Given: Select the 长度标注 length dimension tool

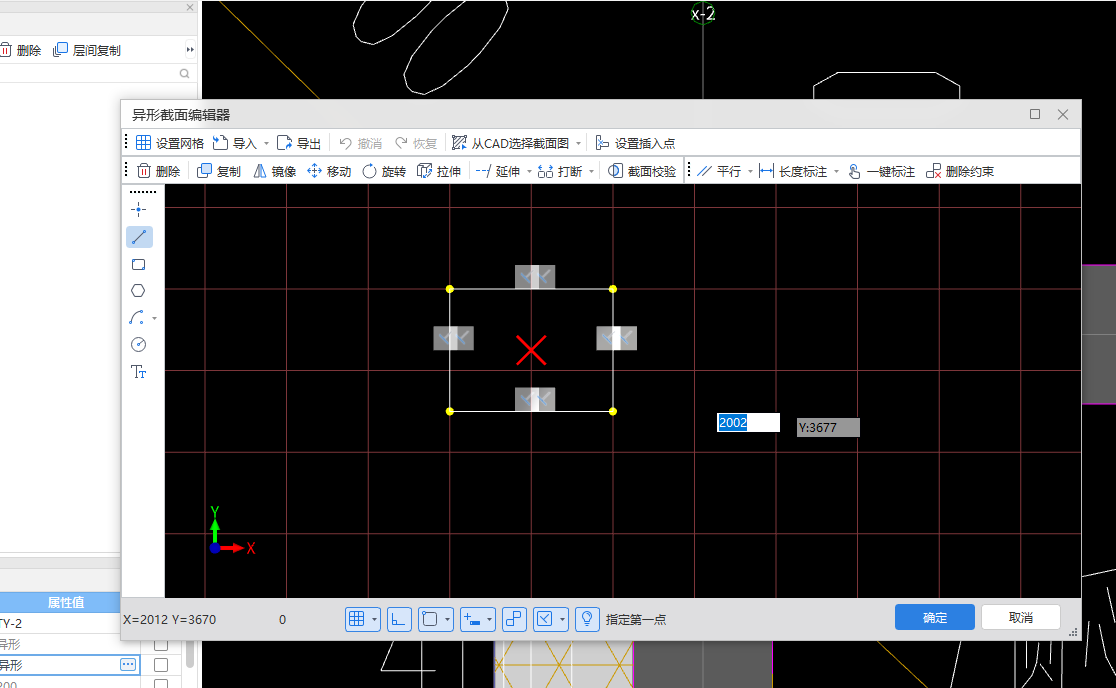Looking at the screenshot, I should 793,171.
